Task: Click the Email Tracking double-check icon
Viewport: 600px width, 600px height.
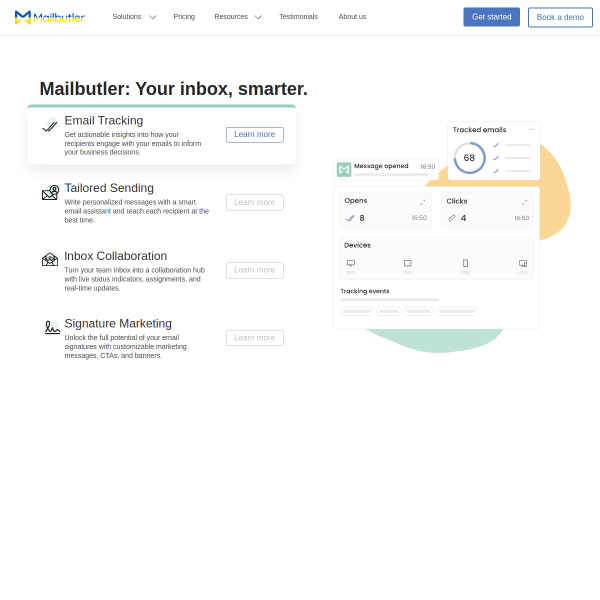Action: (50, 125)
